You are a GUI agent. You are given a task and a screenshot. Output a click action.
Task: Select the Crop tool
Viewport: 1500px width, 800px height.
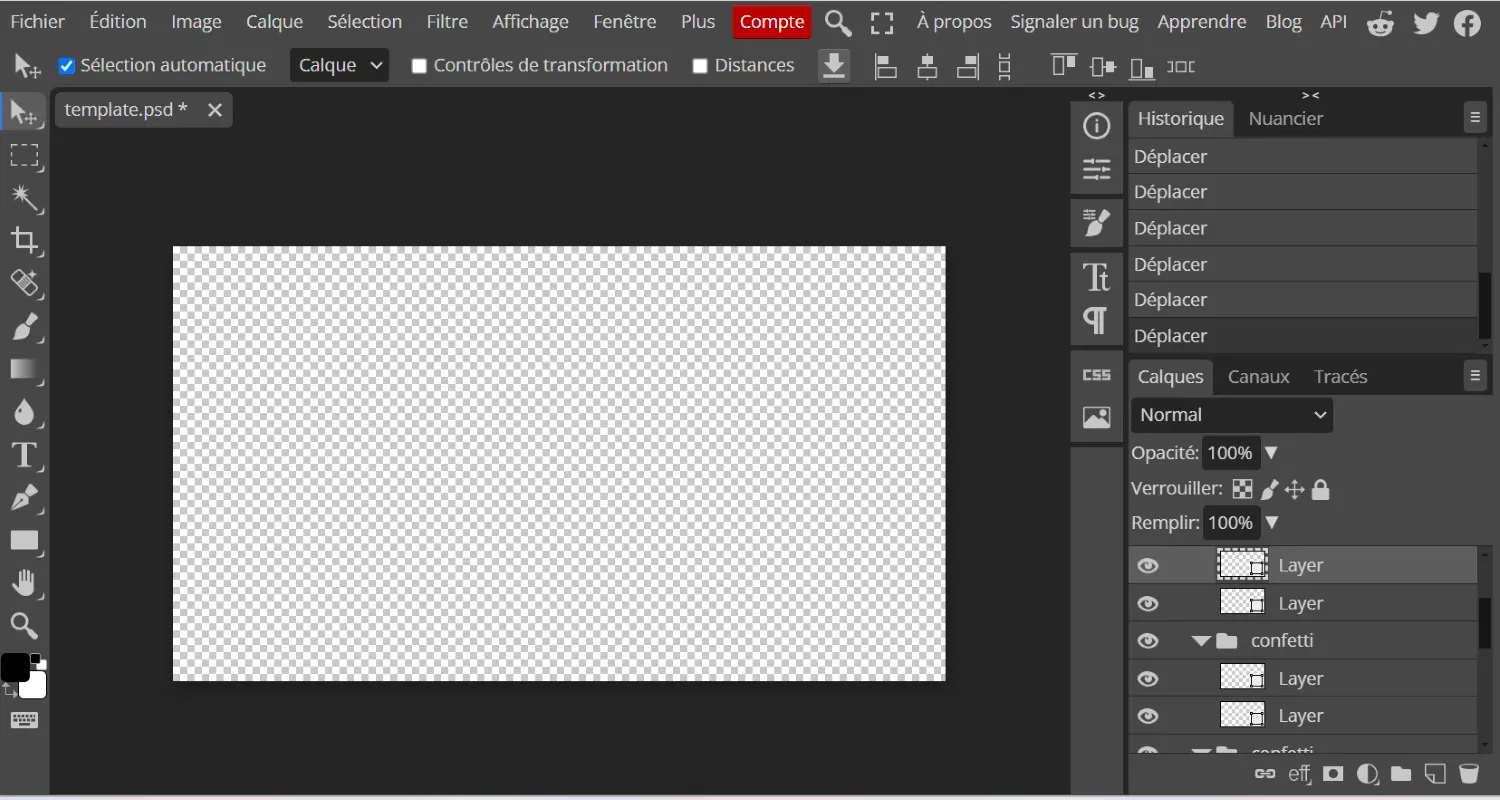click(24, 240)
